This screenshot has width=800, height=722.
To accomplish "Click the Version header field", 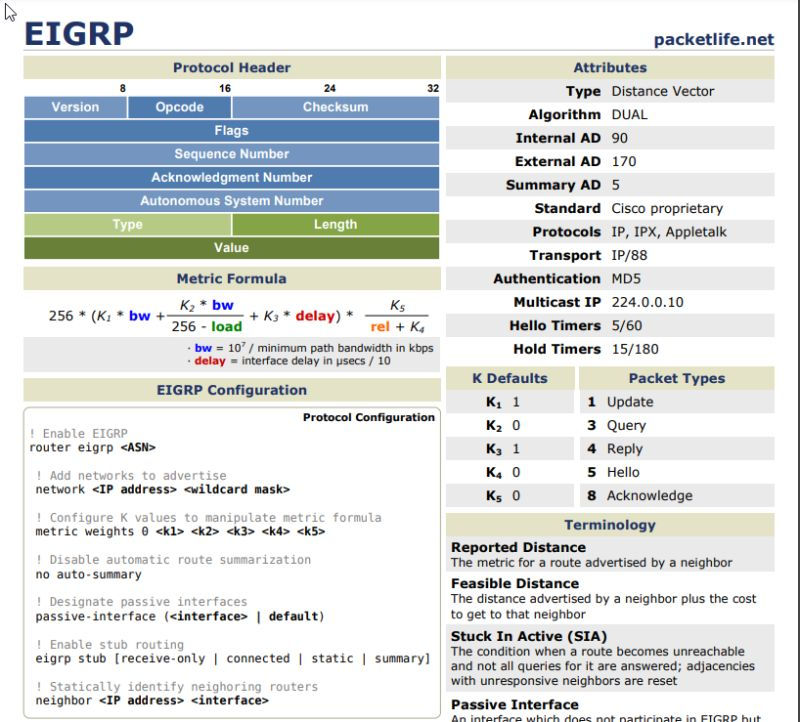I will [76, 107].
